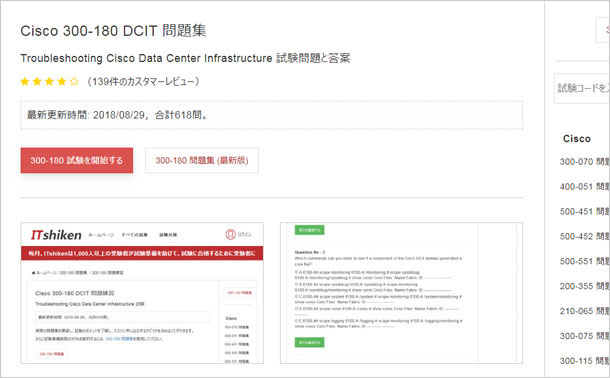610x378 pixels.
Task: Open the 300-075 問題集 sidebar link
Action: (585, 336)
